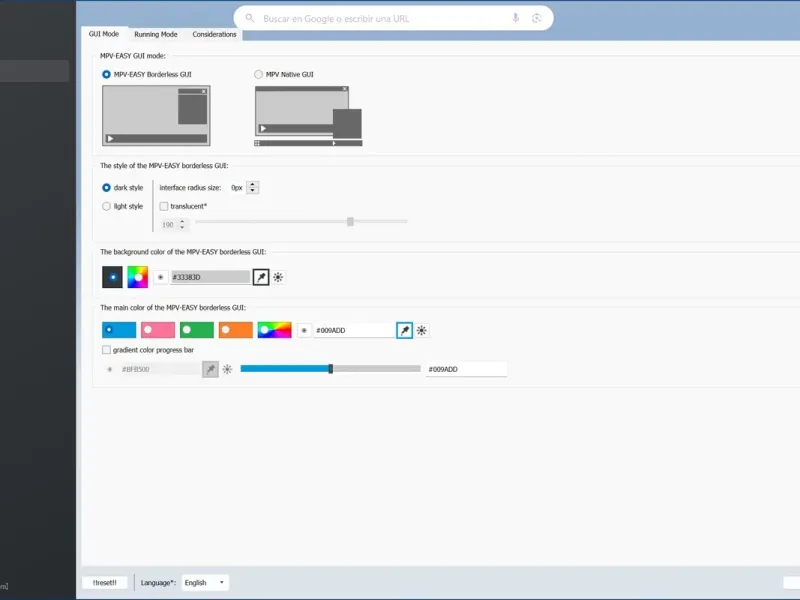This screenshot has width=800, height=600.
Task: Select the rainbow main color swatch
Action: tap(274, 330)
